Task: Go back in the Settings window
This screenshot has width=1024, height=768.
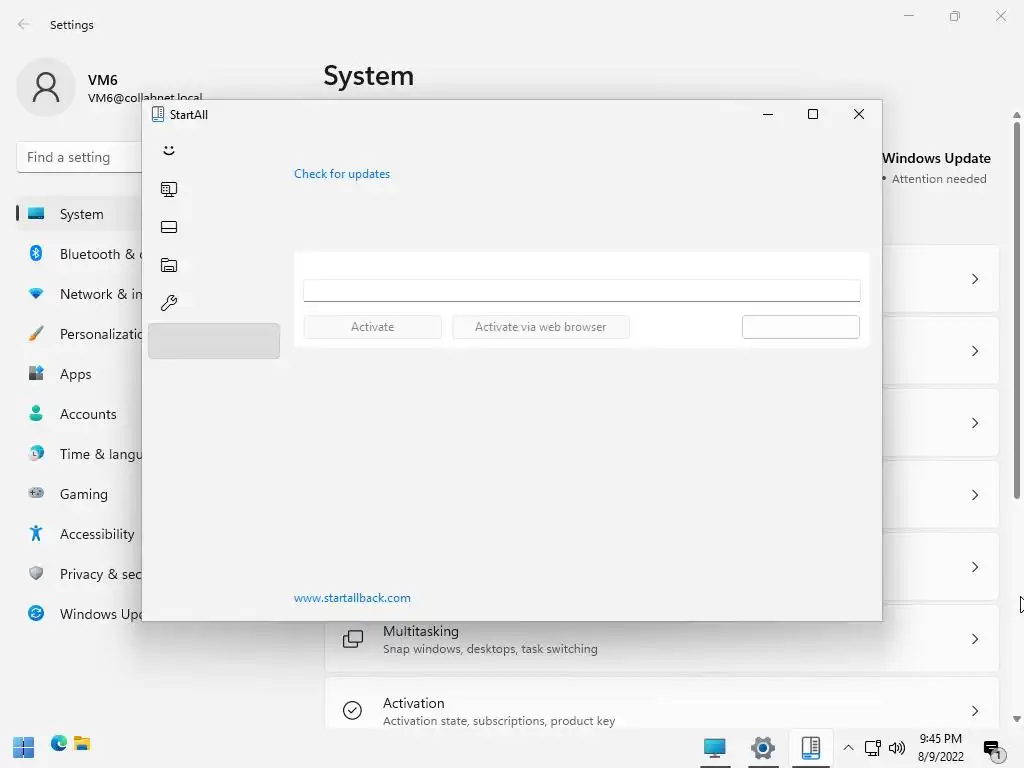Action: pos(24,24)
